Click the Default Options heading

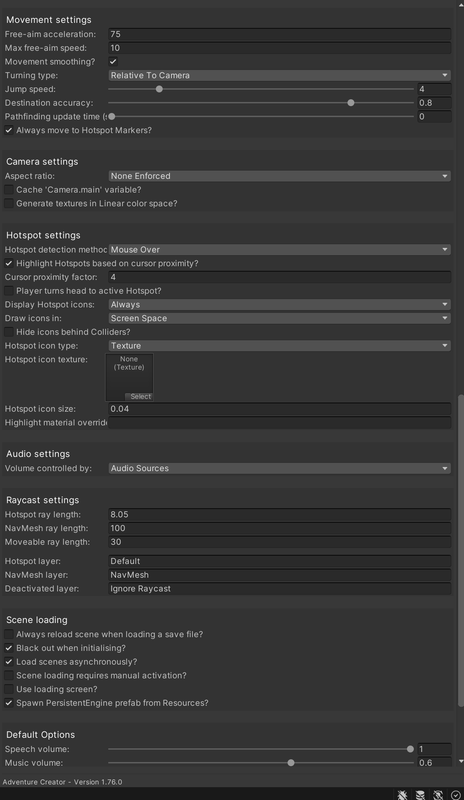click(40, 735)
